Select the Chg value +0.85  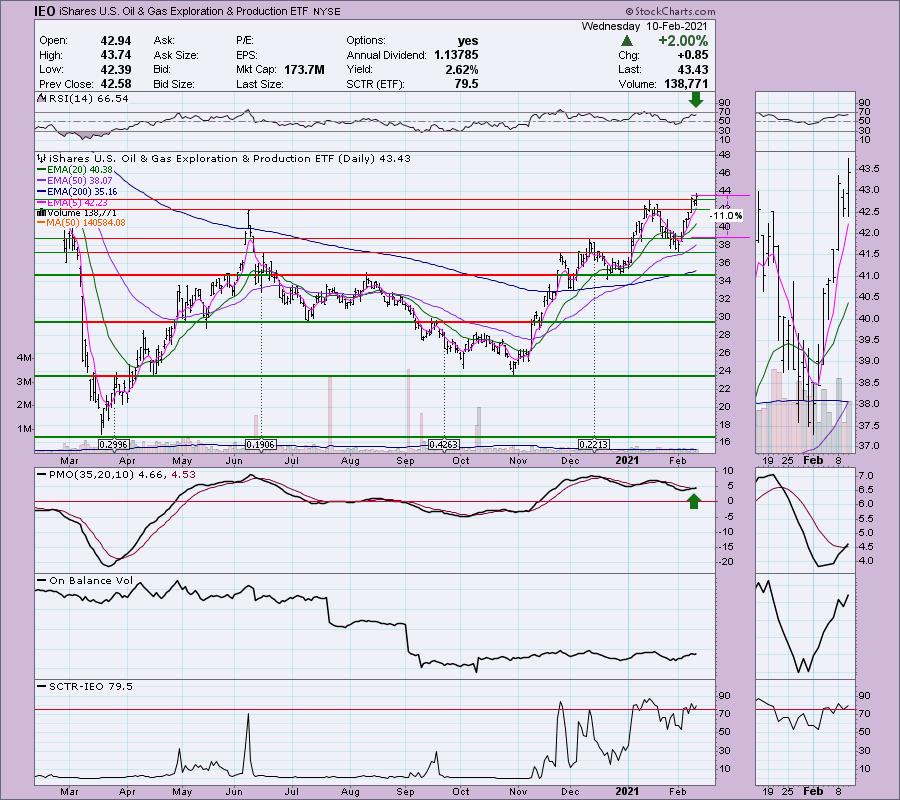point(692,55)
